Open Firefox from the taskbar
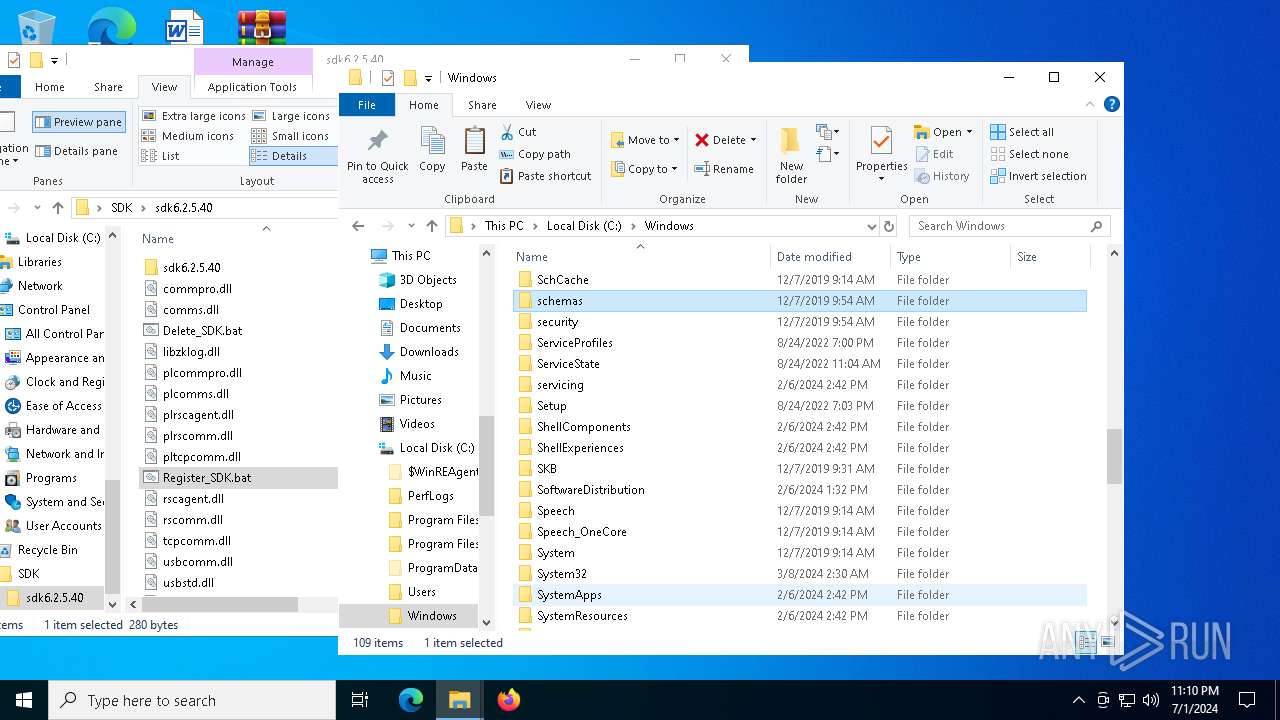This screenshot has width=1280, height=720. point(509,700)
